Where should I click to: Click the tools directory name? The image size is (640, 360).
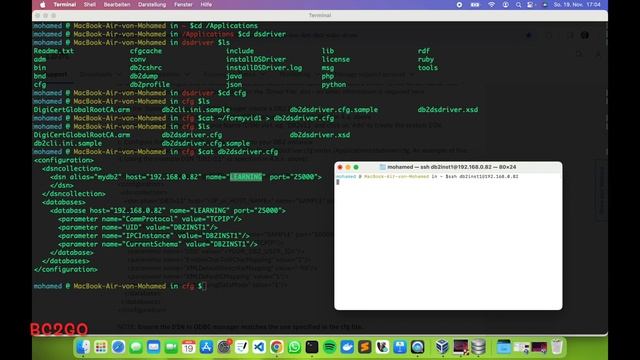pos(427,68)
